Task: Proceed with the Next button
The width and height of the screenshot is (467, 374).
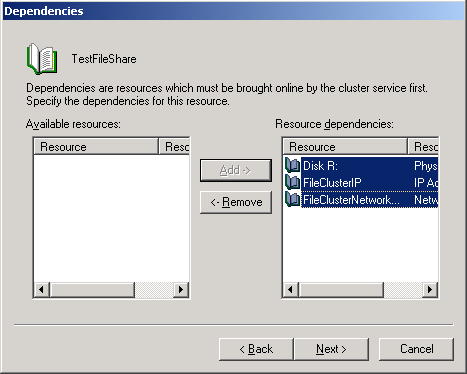Action: (x=331, y=349)
